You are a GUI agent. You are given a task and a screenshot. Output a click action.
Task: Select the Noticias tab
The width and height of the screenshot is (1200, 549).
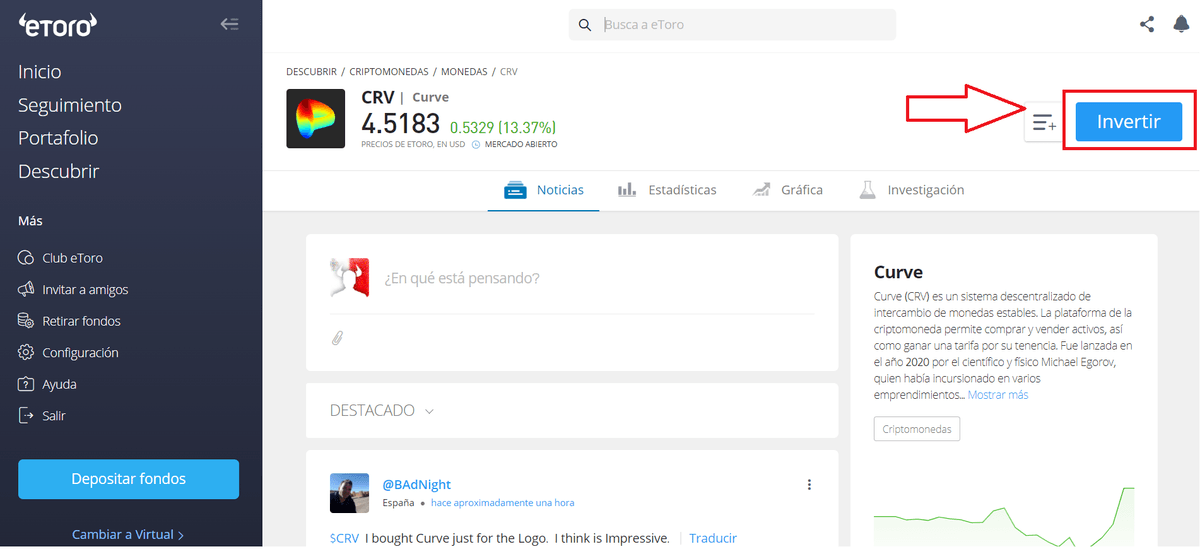pyautogui.click(x=544, y=190)
